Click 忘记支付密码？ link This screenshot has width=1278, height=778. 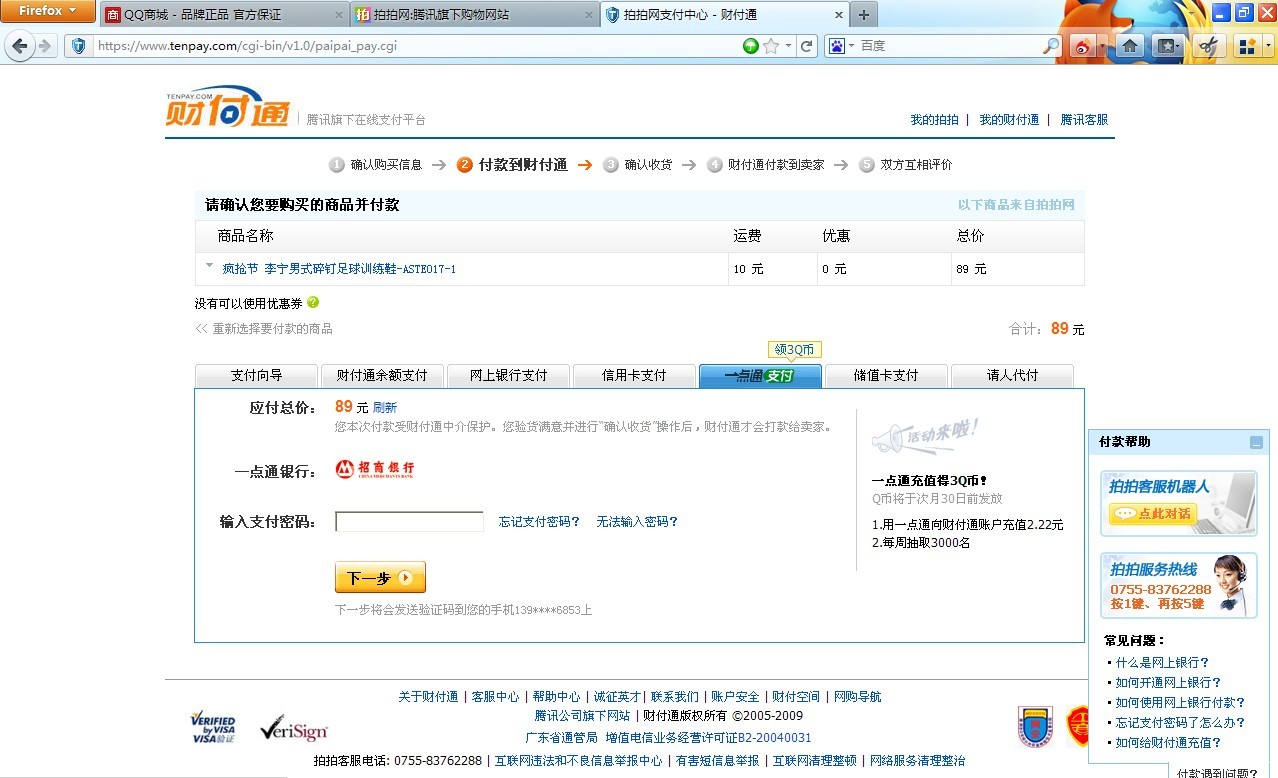pos(539,522)
